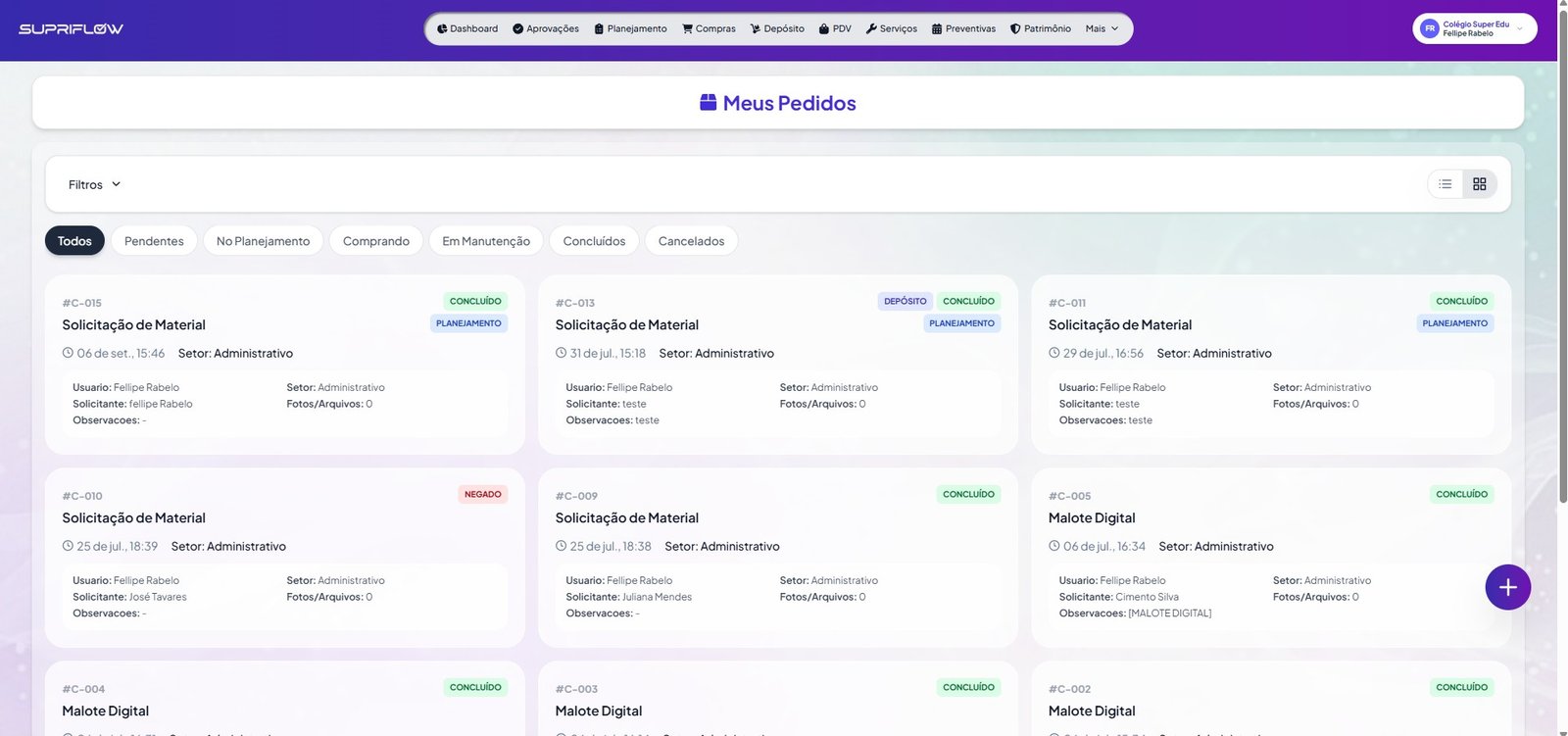
Task: Click CONCLUÍDO badge on order #C-003
Action: point(968,688)
